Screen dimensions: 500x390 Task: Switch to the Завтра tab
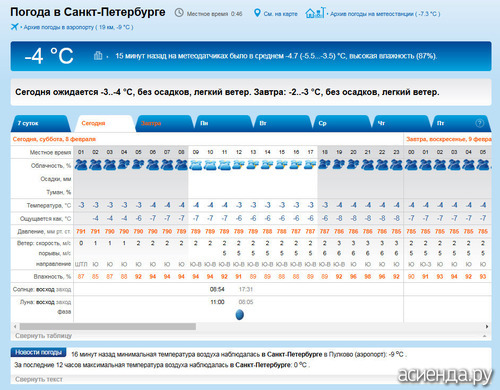pyautogui.click(x=163, y=123)
